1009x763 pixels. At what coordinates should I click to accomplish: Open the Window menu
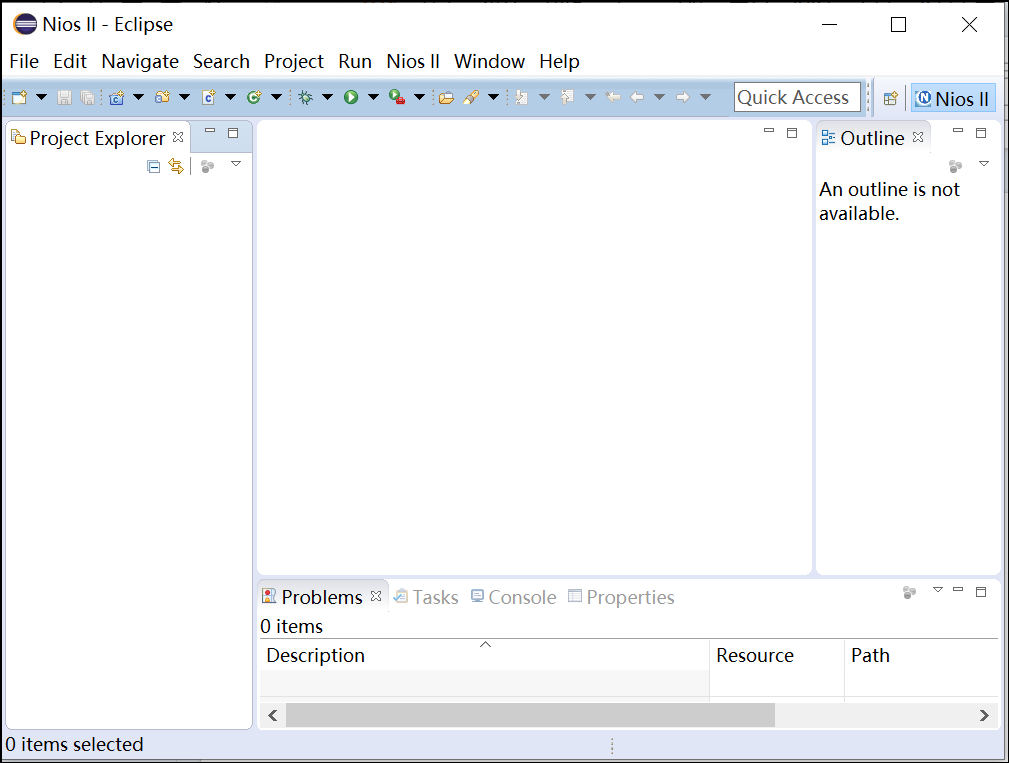tap(489, 61)
